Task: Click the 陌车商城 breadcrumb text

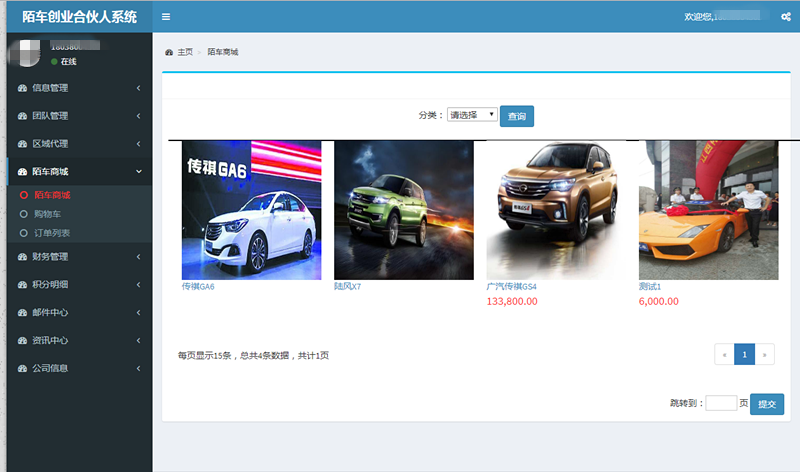Action: pos(222,52)
